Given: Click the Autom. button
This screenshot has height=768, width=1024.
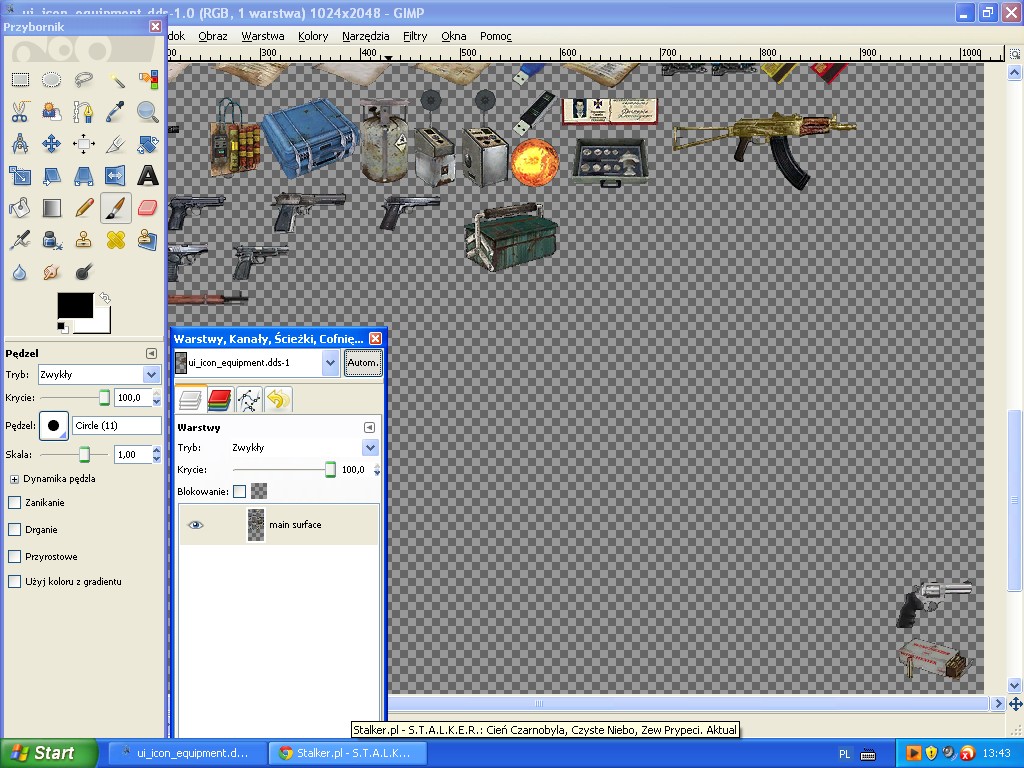Looking at the screenshot, I should [363, 362].
